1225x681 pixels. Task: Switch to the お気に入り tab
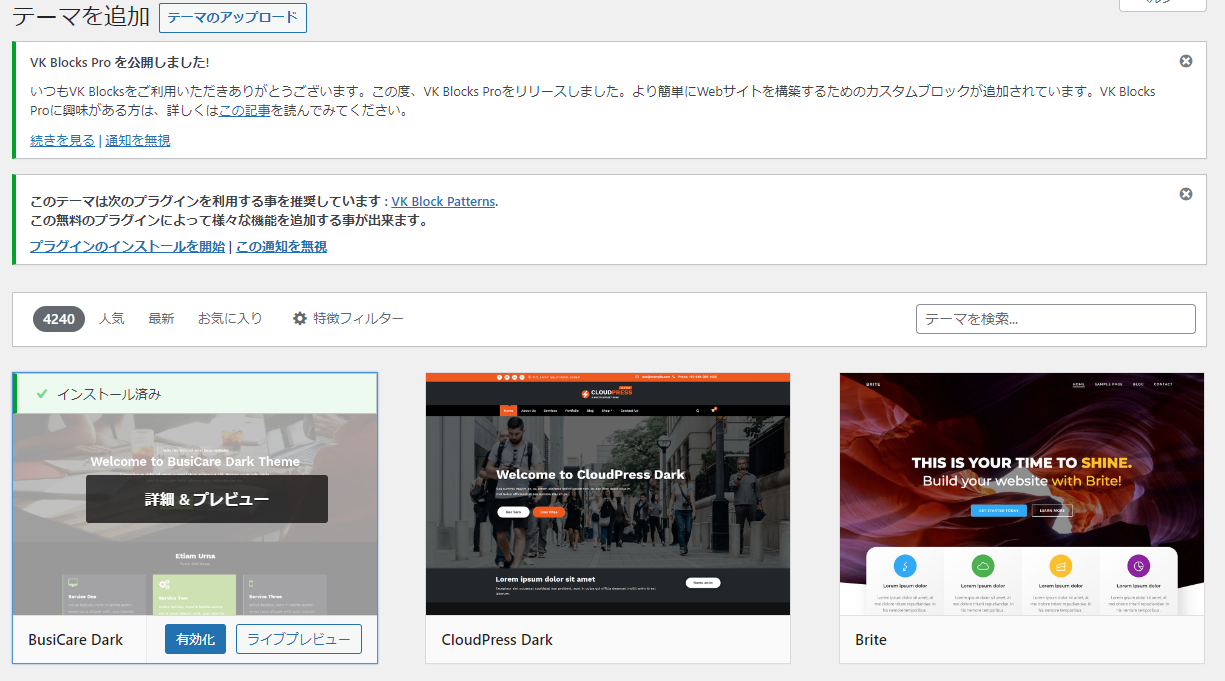230,318
